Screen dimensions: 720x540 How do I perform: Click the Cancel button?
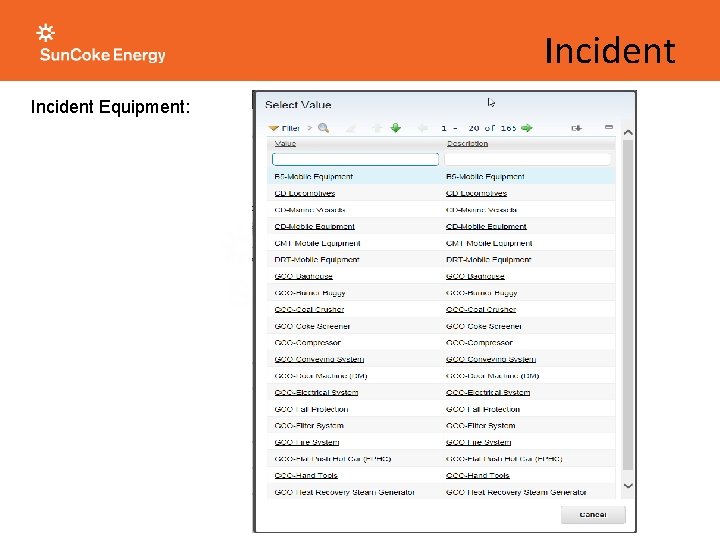(x=593, y=515)
